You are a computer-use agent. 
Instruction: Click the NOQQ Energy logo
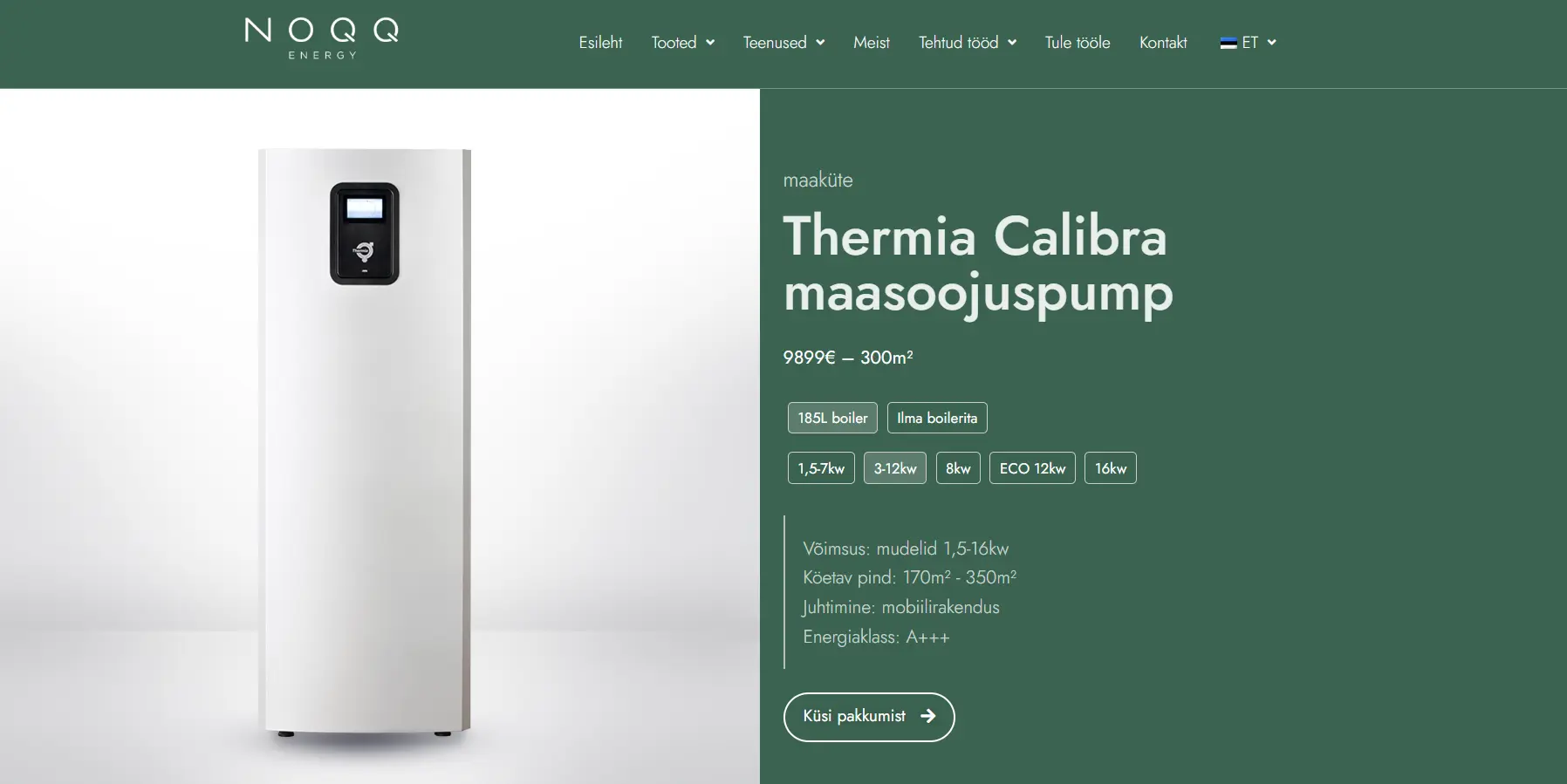point(322,38)
